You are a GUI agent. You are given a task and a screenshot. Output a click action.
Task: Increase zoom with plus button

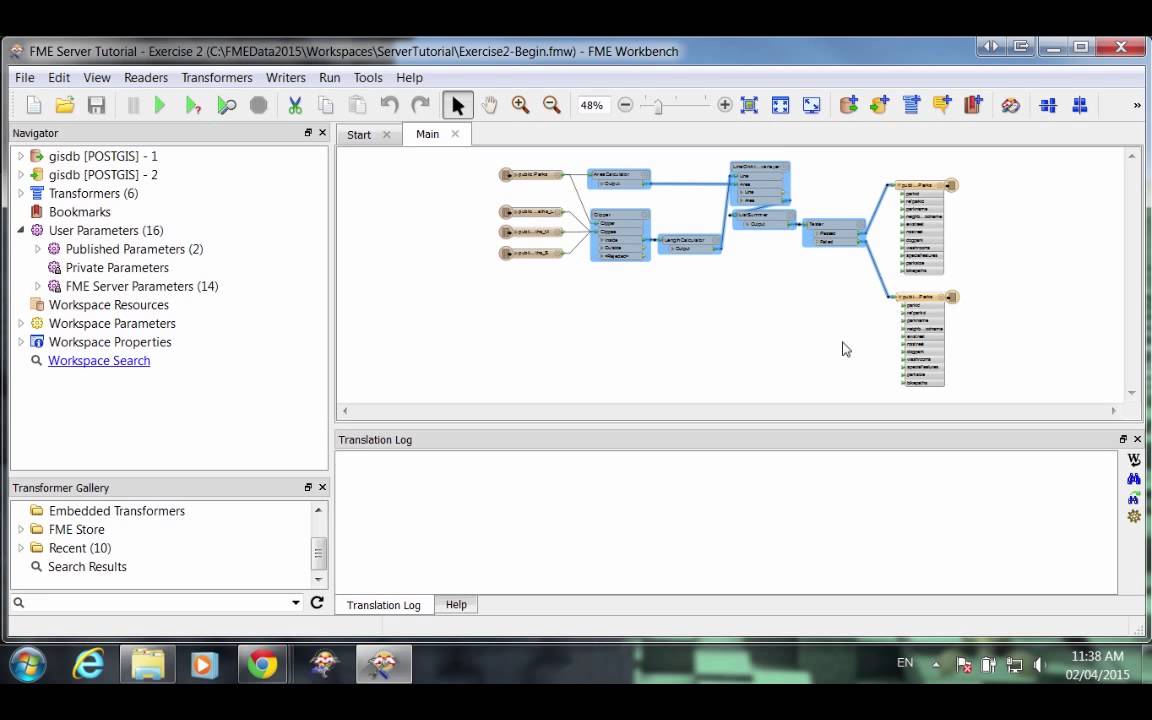coord(724,105)
